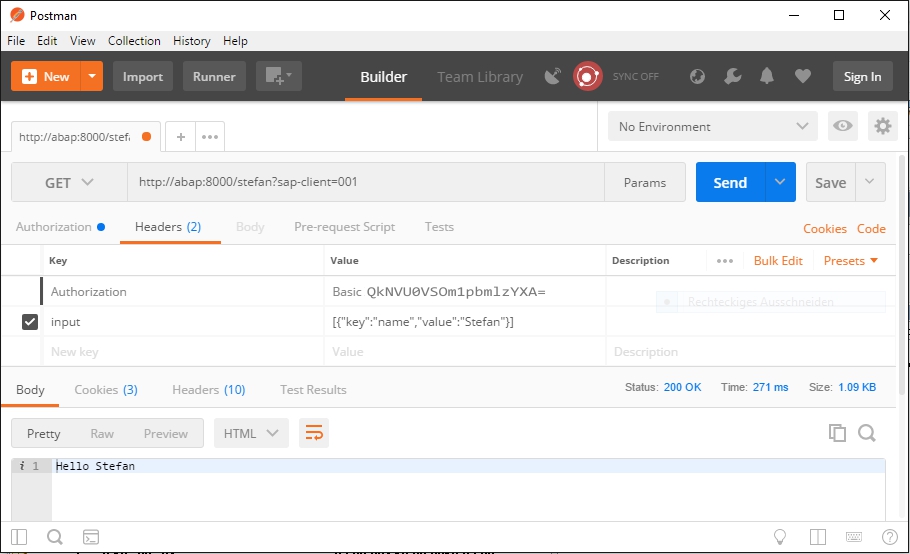The width and height of the screenshot is (910, 554).
Task: Click the Runner button
Action: [214, 76]
